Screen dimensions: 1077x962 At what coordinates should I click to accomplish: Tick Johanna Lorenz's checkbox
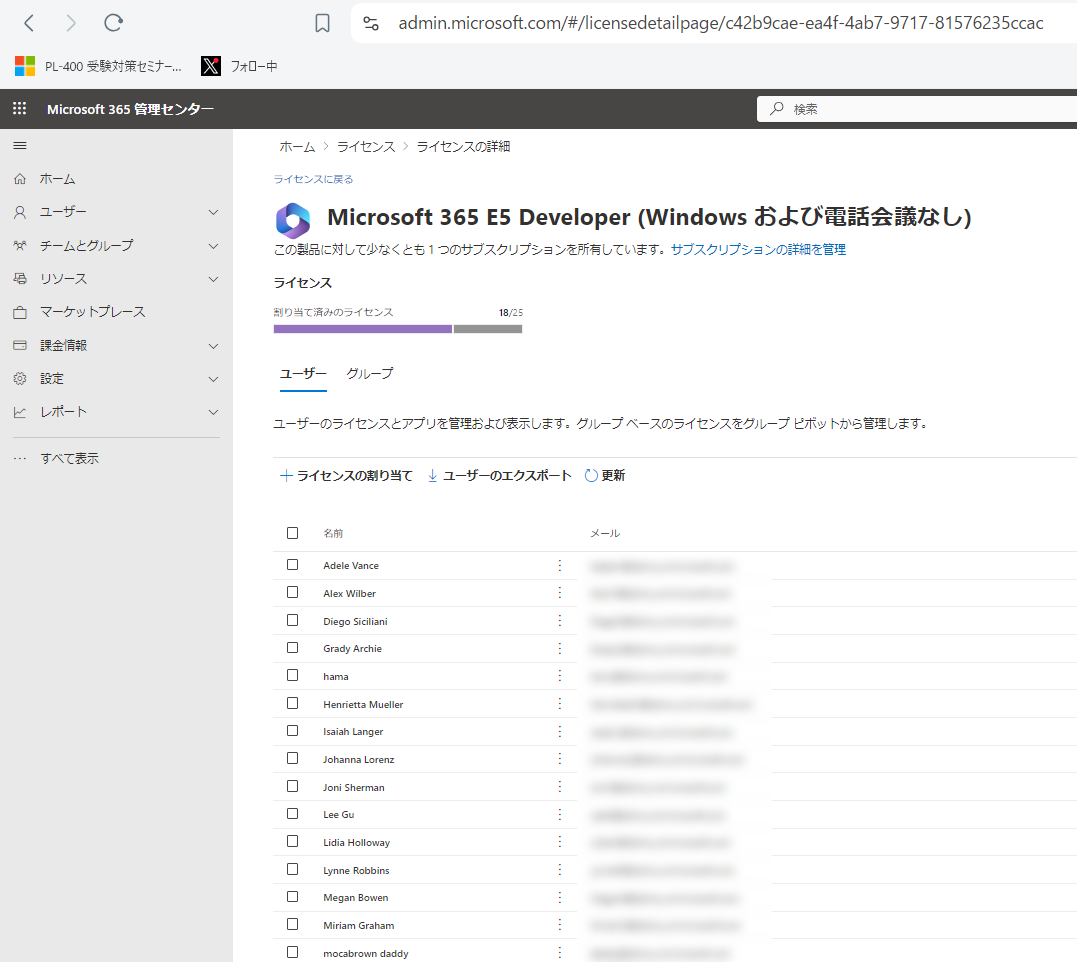293,758
